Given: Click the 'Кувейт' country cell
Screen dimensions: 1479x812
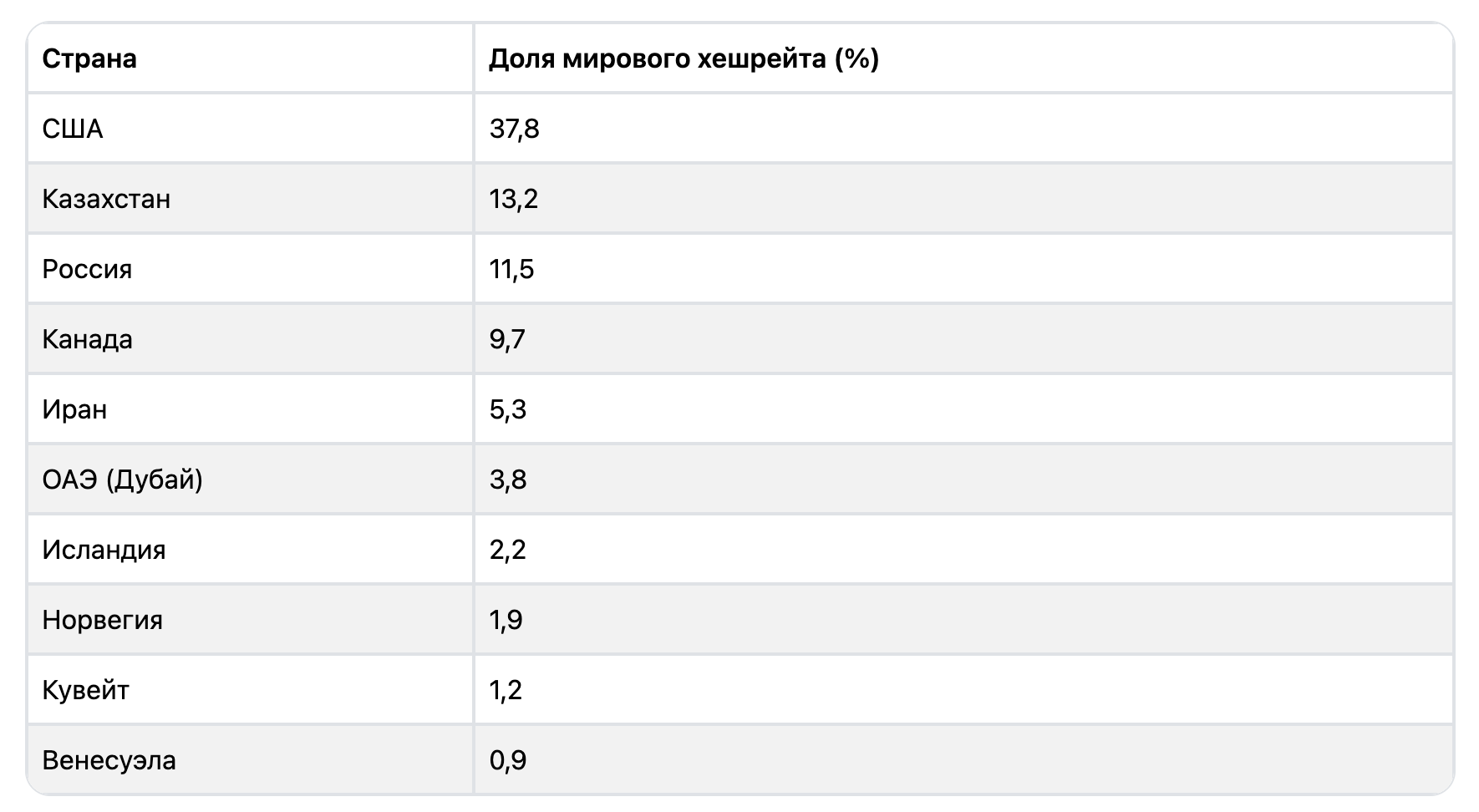Looking at the screenshot, I should [x=85, y=690].
